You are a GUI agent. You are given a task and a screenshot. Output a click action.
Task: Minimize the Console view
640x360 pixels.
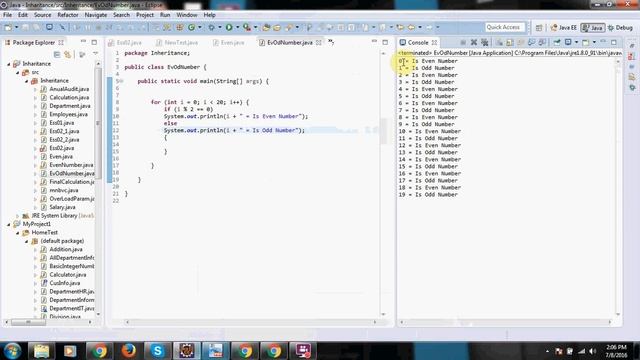coord(603,42)
